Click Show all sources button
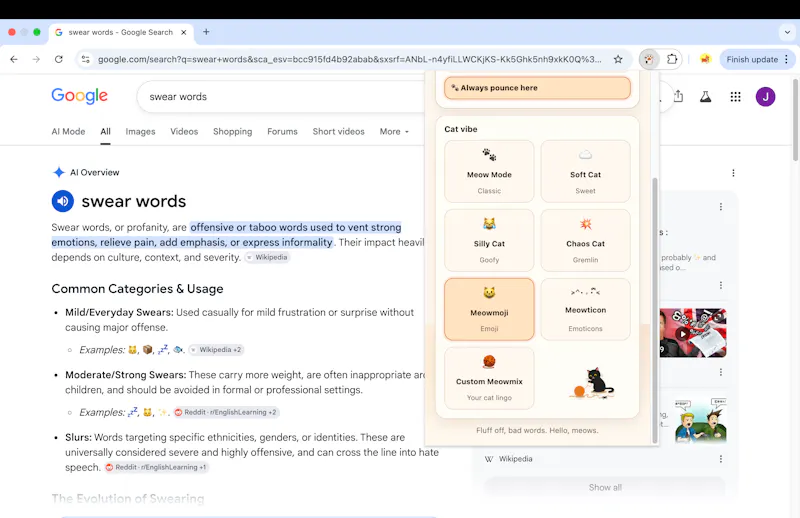 coord(605,487)
